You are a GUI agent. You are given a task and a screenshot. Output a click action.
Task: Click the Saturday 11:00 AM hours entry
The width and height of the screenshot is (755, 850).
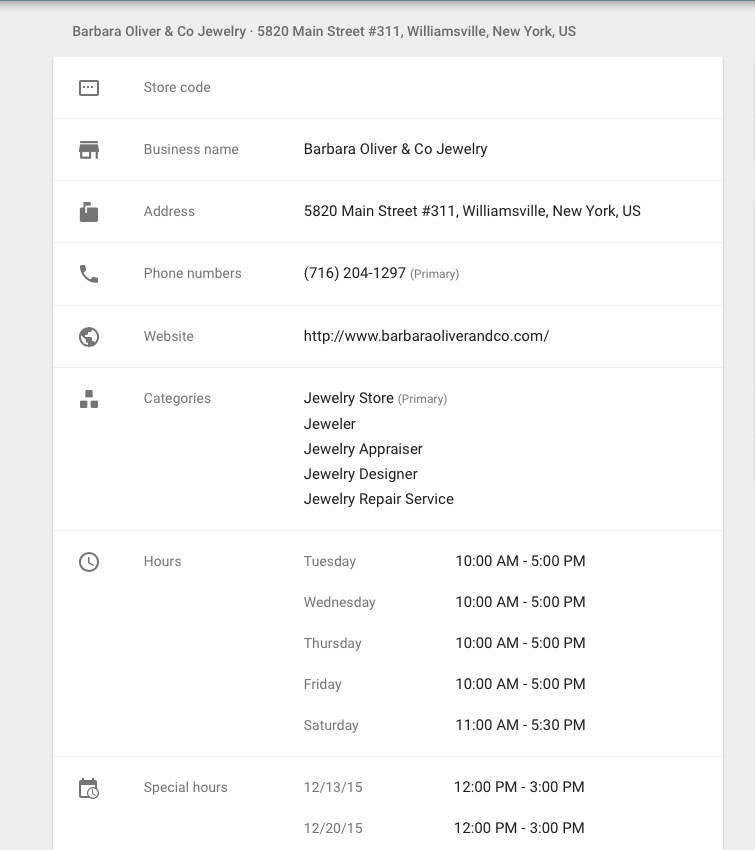520,725
